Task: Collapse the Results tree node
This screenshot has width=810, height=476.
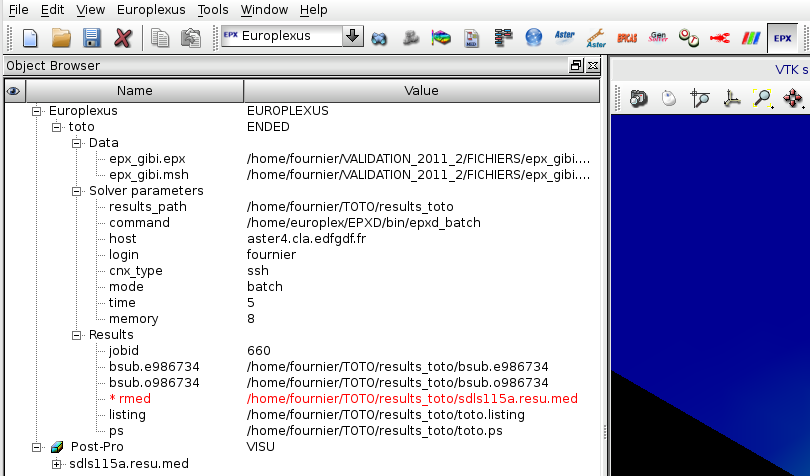Action: pos(77,335)
